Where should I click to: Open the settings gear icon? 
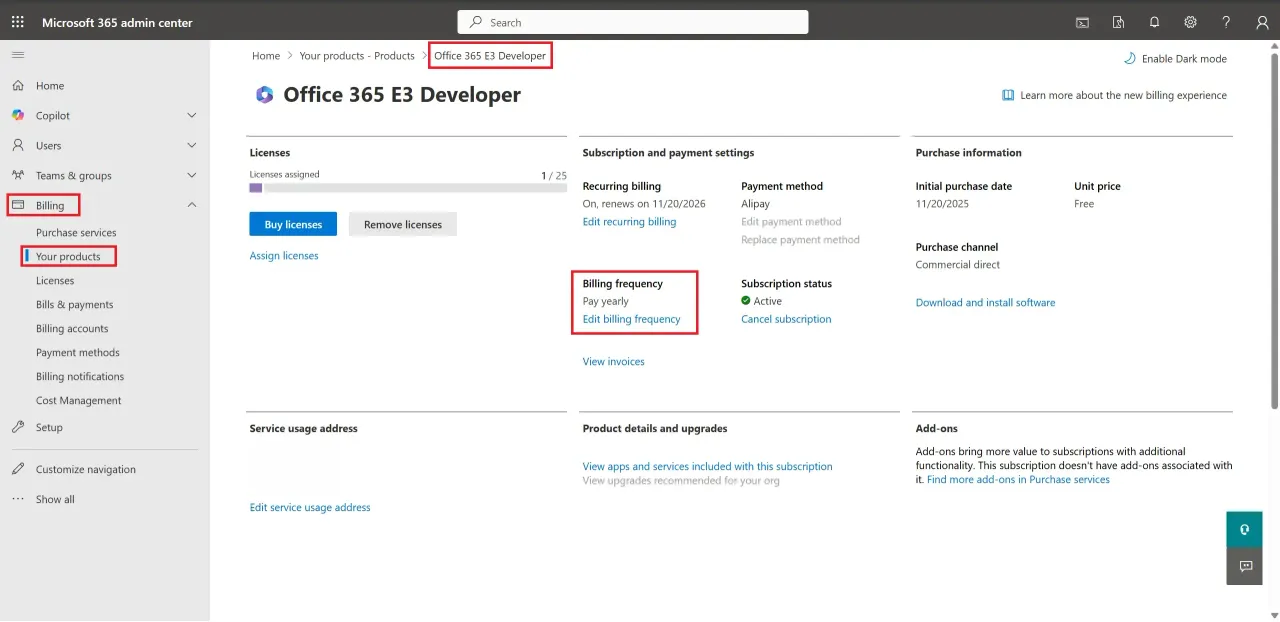tap(1190, 22)
